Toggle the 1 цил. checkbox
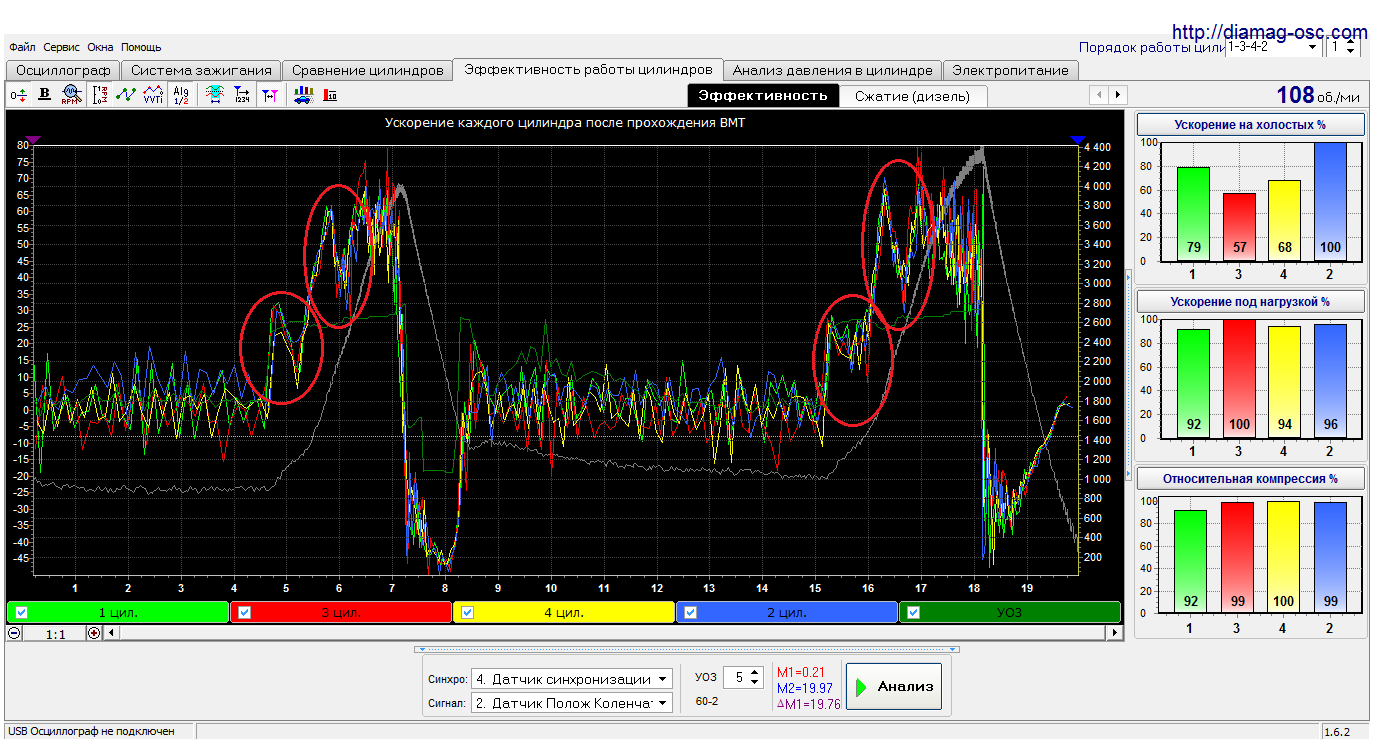This screenshot has width=1382, height=744. pyautogui.click(x=21, y=613)
